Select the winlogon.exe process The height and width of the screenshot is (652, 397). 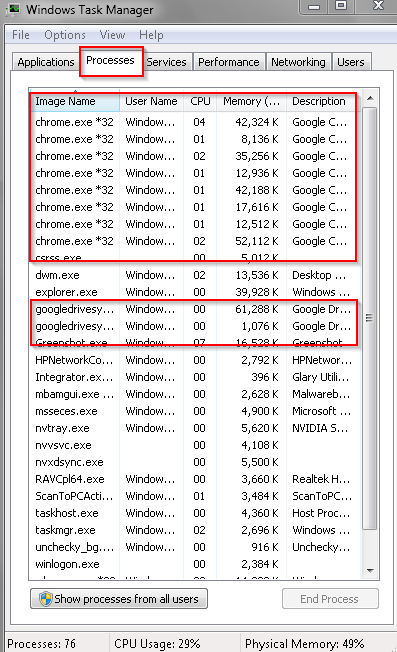[x=195, y=564]
